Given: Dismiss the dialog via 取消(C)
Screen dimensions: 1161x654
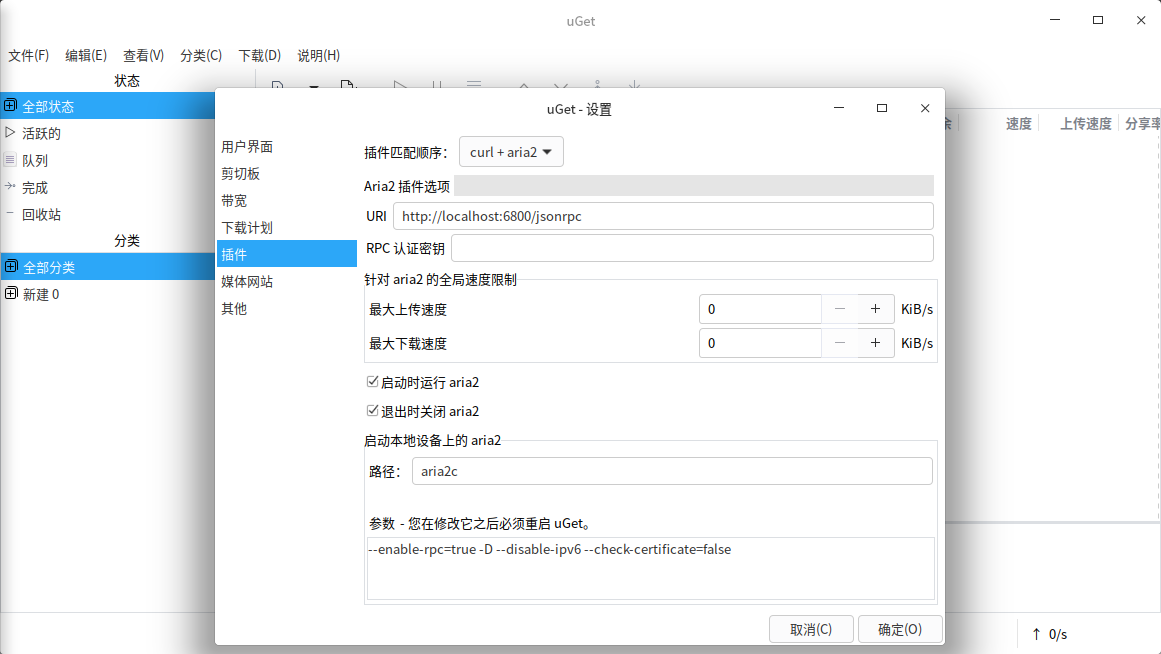Looking at the screenshot, I should [x=811, y=629].
